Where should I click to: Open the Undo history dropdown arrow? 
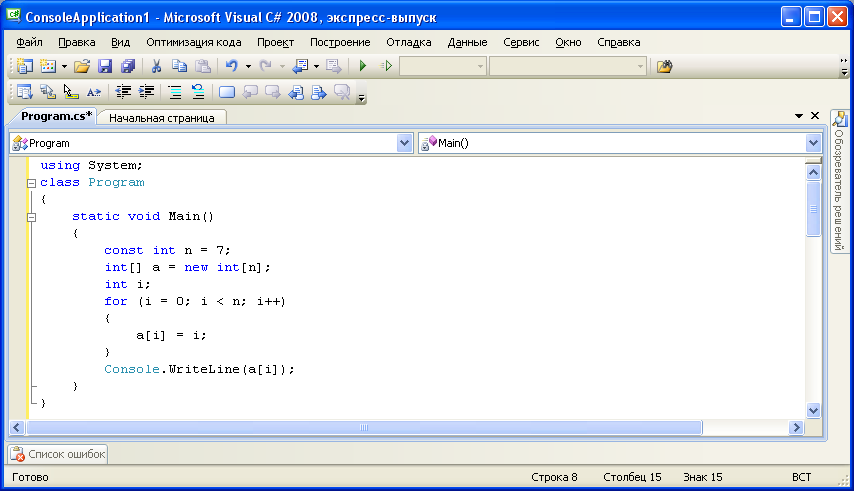[x=248, y=66]
